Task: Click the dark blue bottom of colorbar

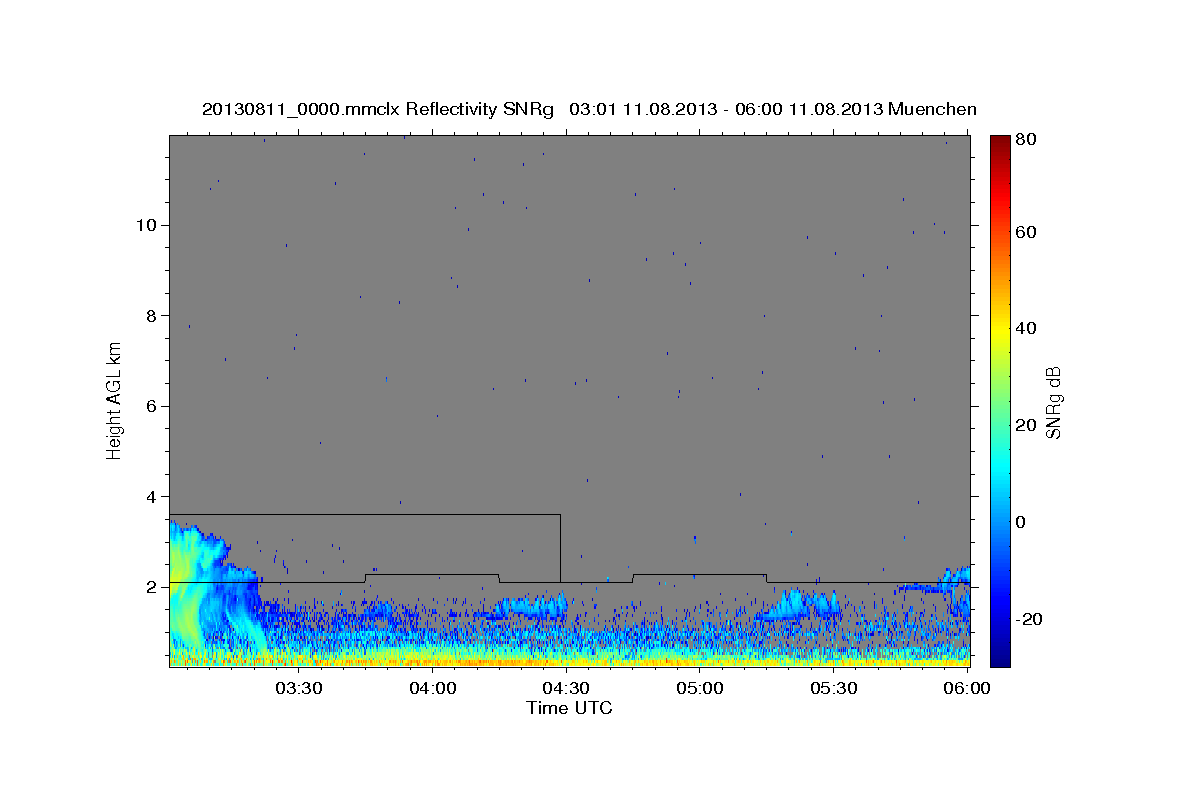Action: [x=1000, y=658]
